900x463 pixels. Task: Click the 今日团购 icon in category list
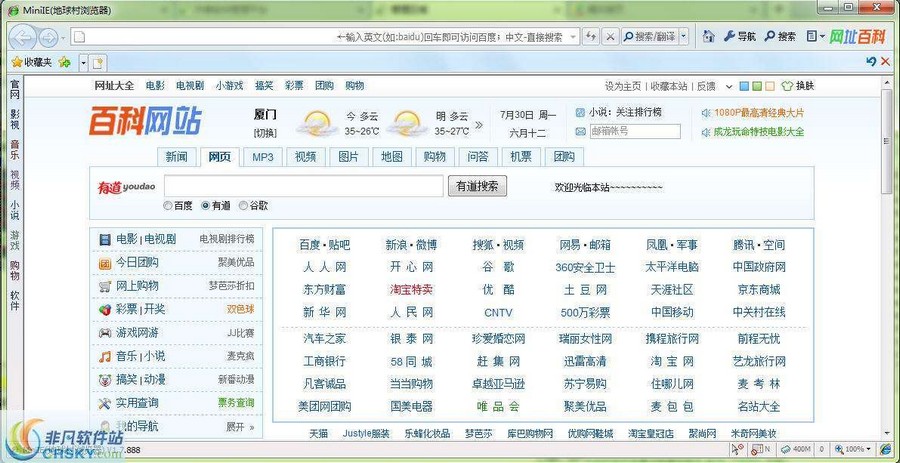point(104,263)
